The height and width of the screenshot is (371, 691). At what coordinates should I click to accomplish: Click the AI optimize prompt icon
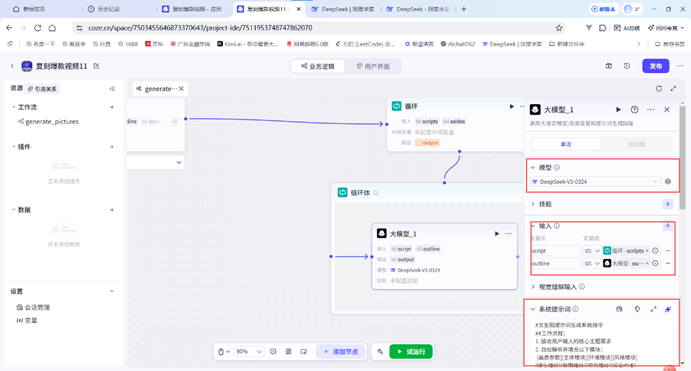coord(668,309)
